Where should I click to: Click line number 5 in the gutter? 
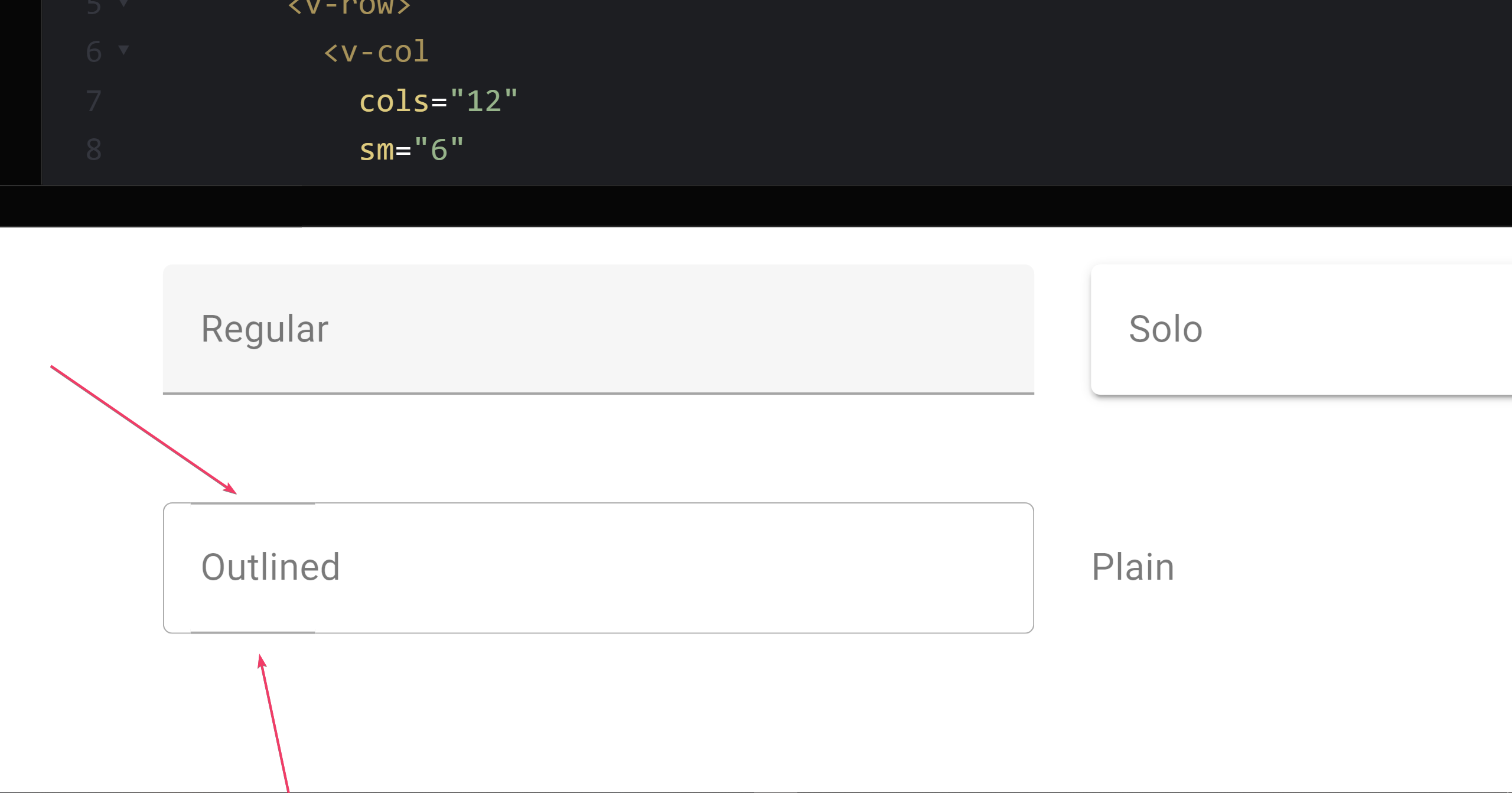[94, 6]
